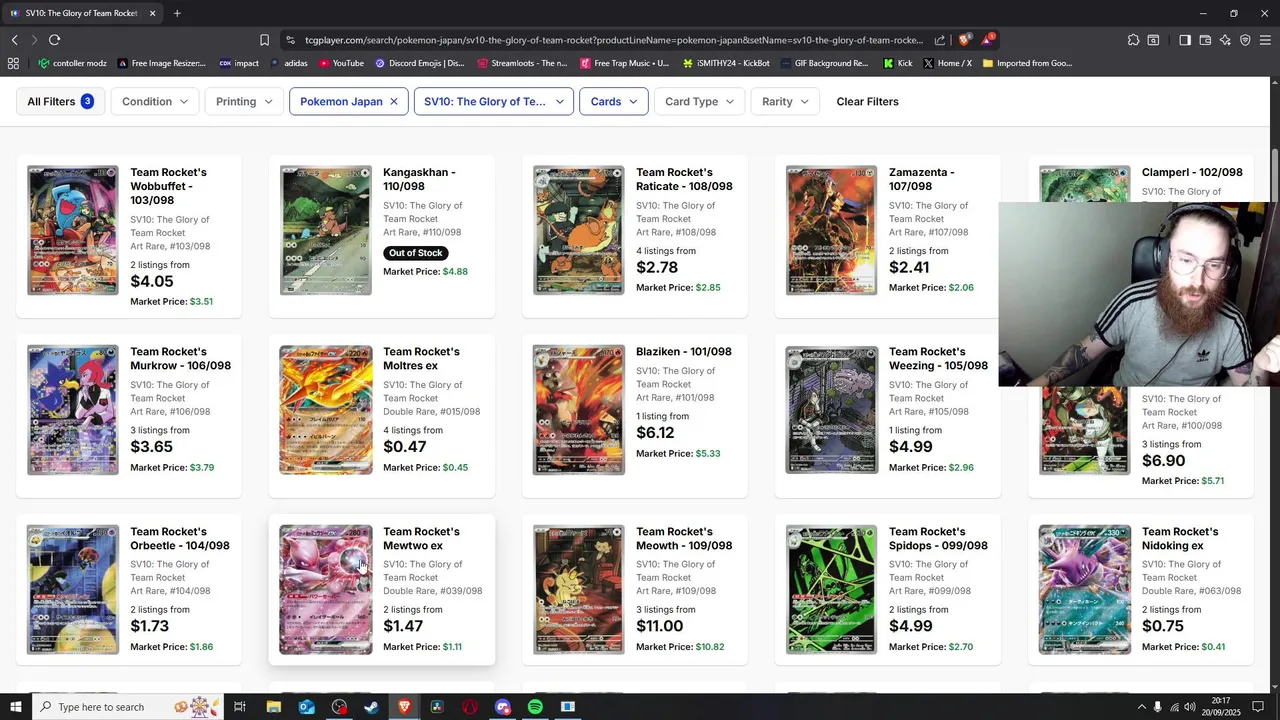The image size is (1280, 720).
Task: Open the Imported from Google bookmarks folder
Action: (x=1027, y=63)
